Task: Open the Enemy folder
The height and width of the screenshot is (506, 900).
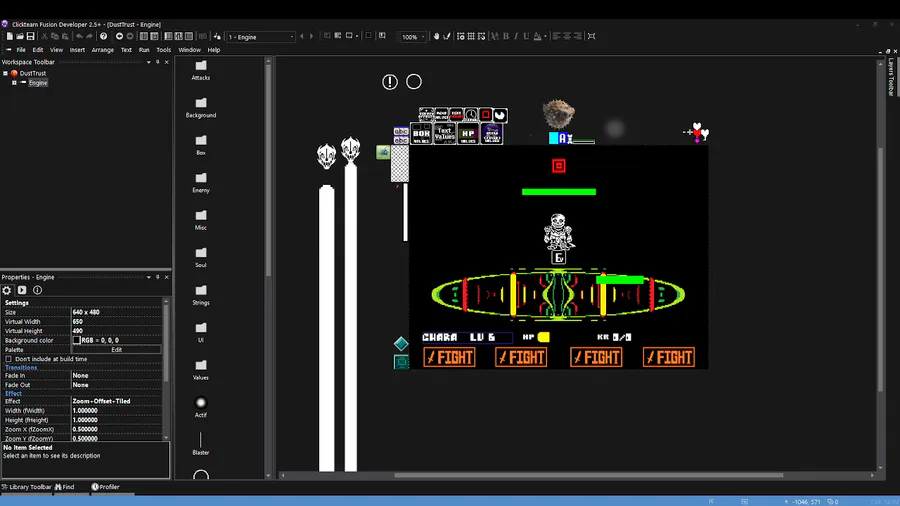Action: click(200, 183)
